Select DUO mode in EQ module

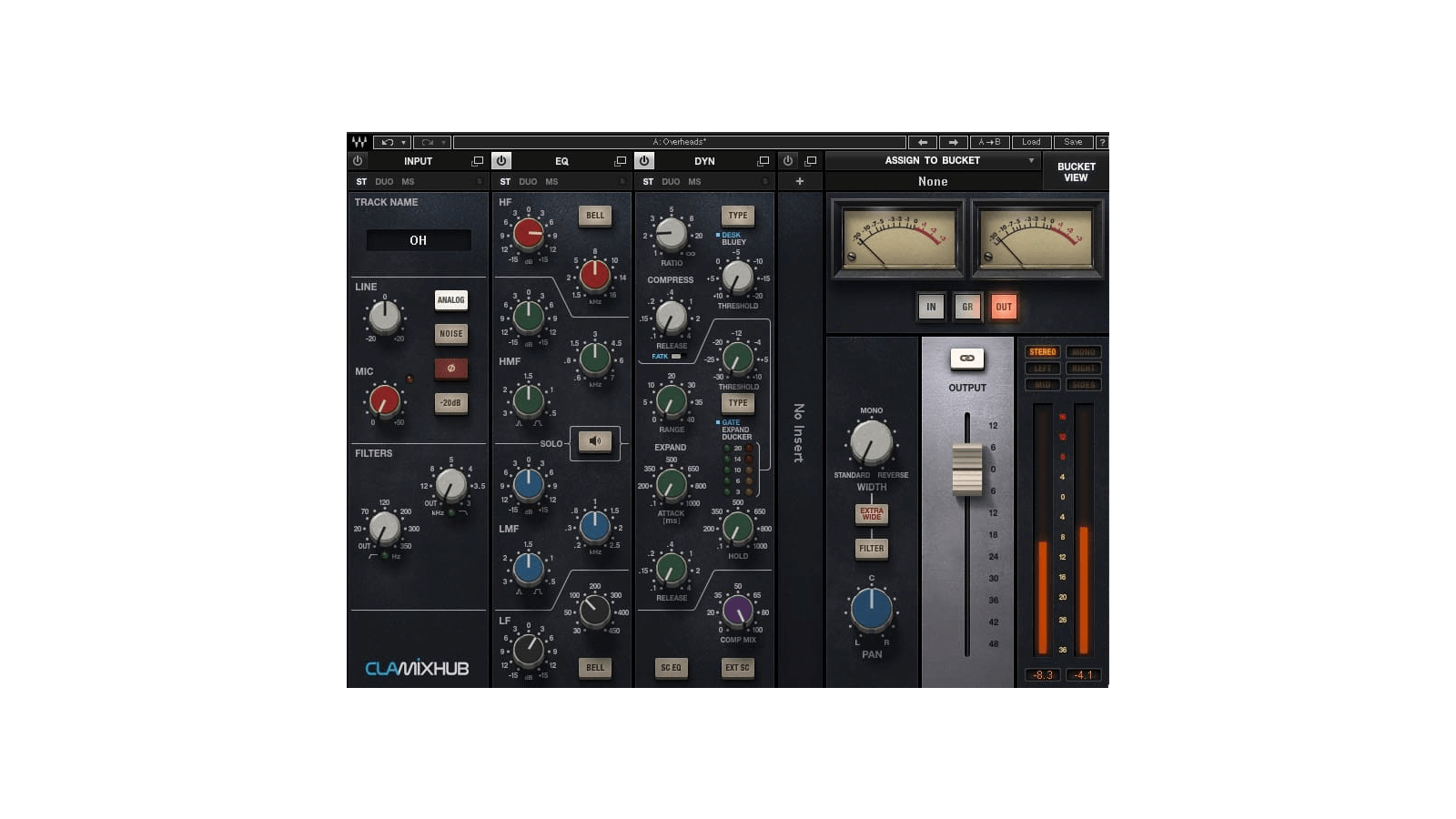tap(528, 182)
